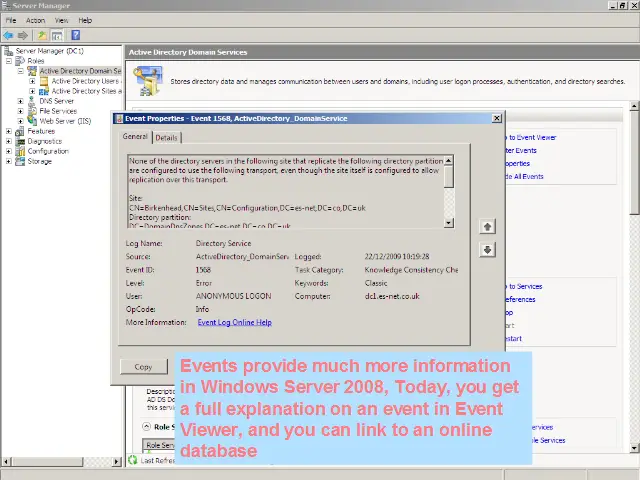
Task: Collapse Active Directory Domain Services node
Action: click(20, 71)
